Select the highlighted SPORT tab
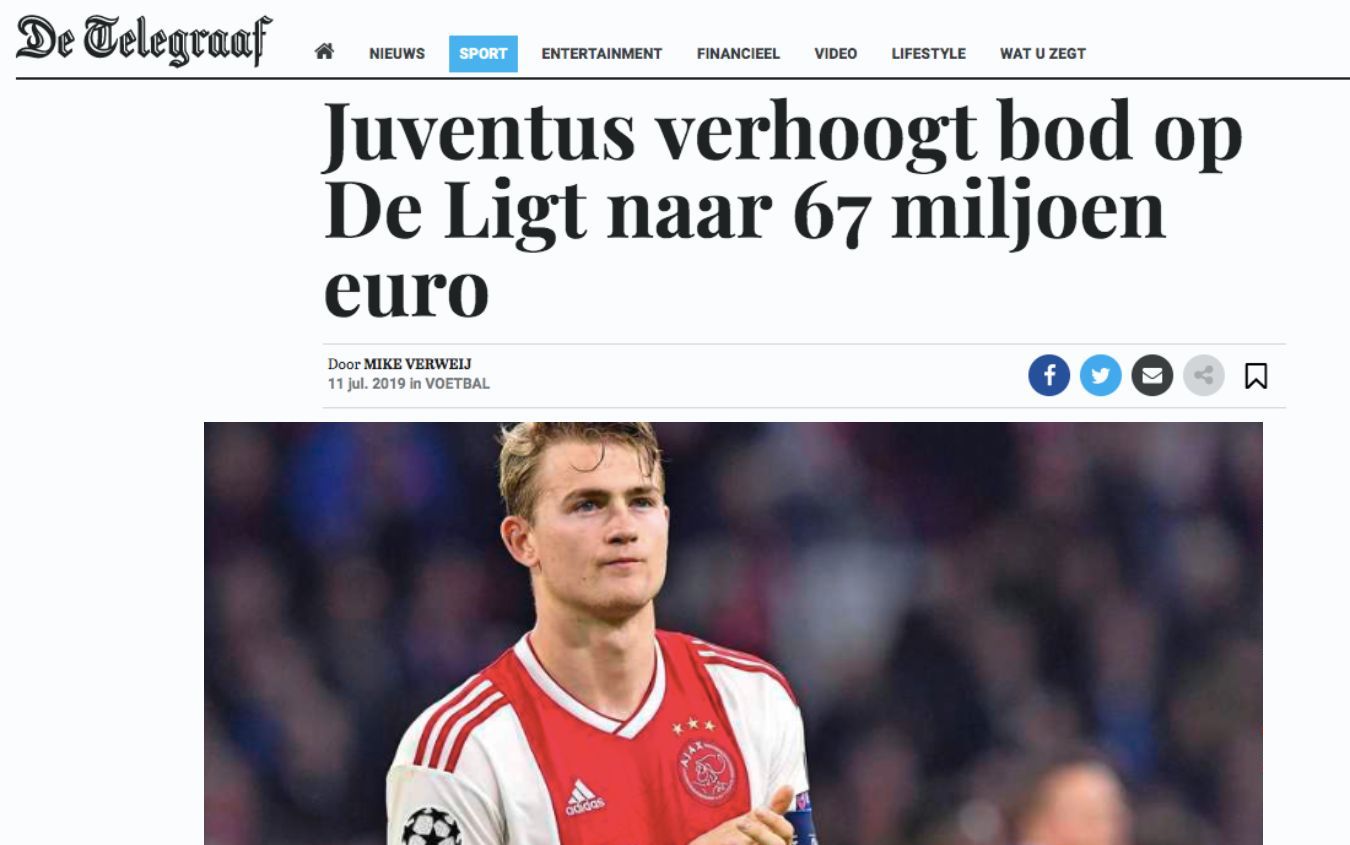1350x845 pixels. [483, 54]
